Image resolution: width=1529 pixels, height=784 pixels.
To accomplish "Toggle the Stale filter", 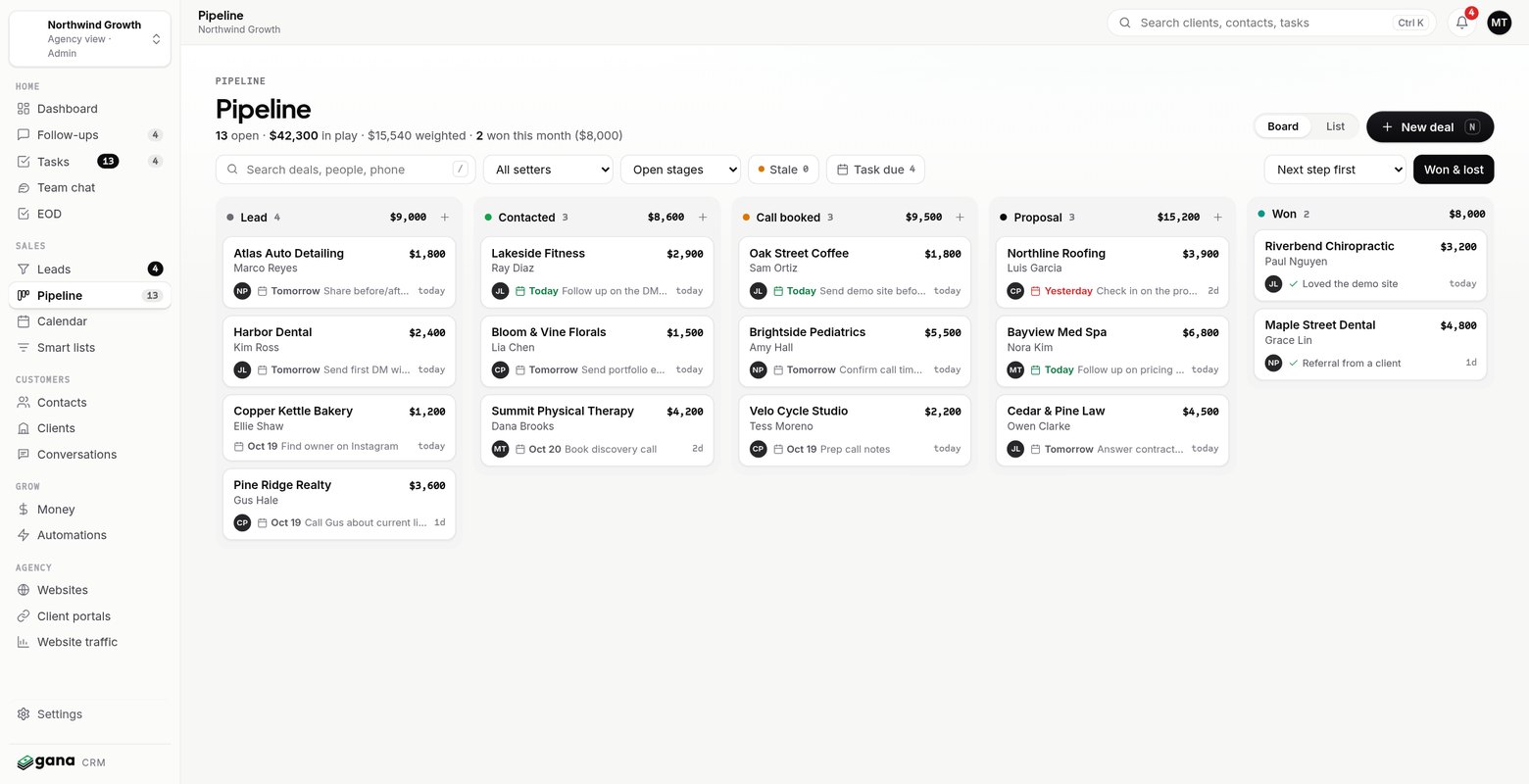I will click(x=783, y=170).
